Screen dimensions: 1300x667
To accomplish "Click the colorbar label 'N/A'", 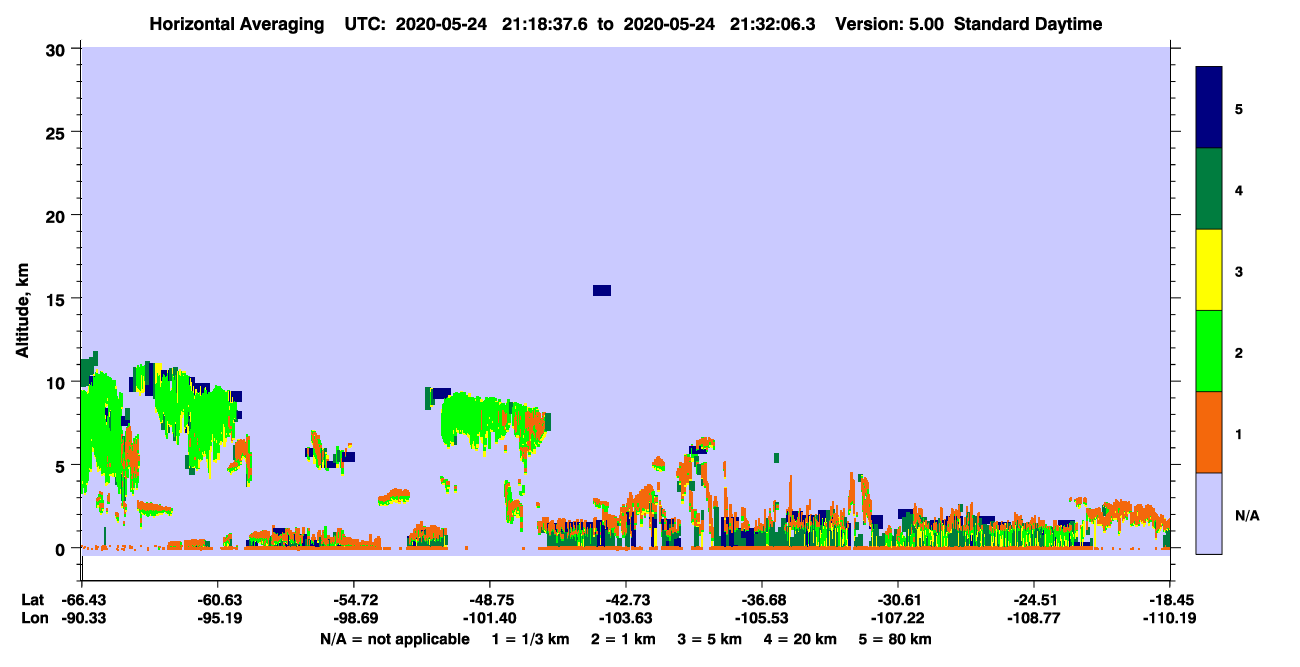I will 1247,515.
